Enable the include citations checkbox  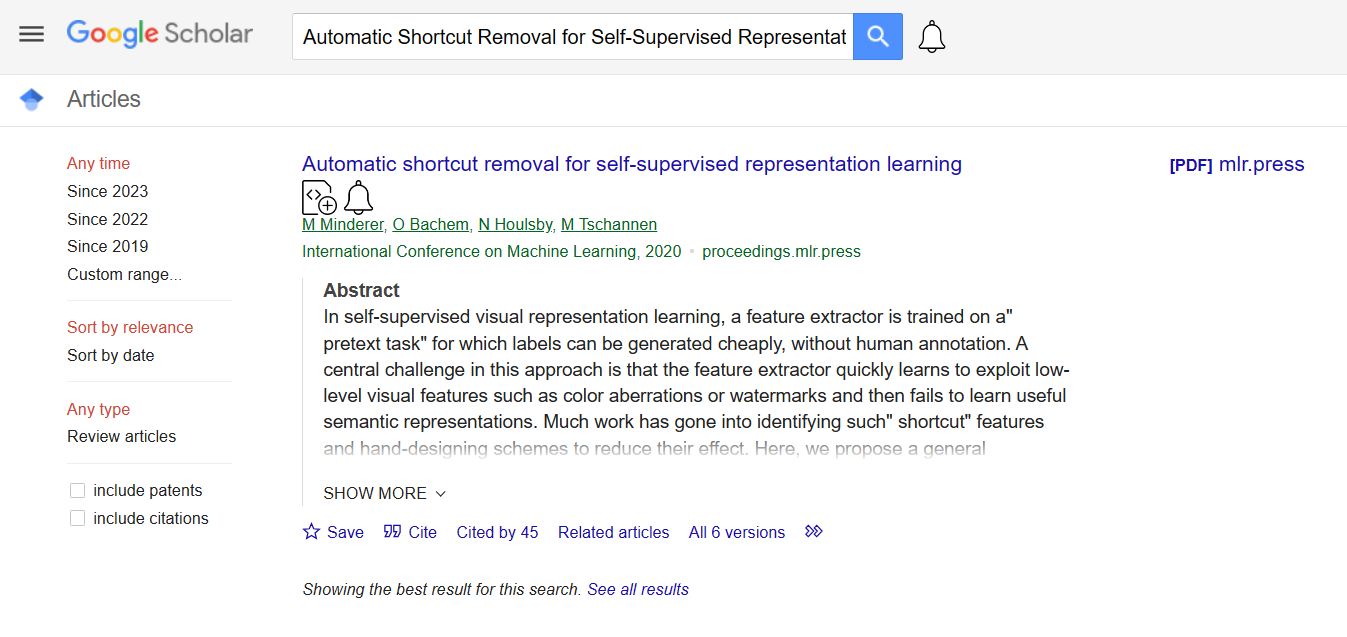[x=77, y=518]
